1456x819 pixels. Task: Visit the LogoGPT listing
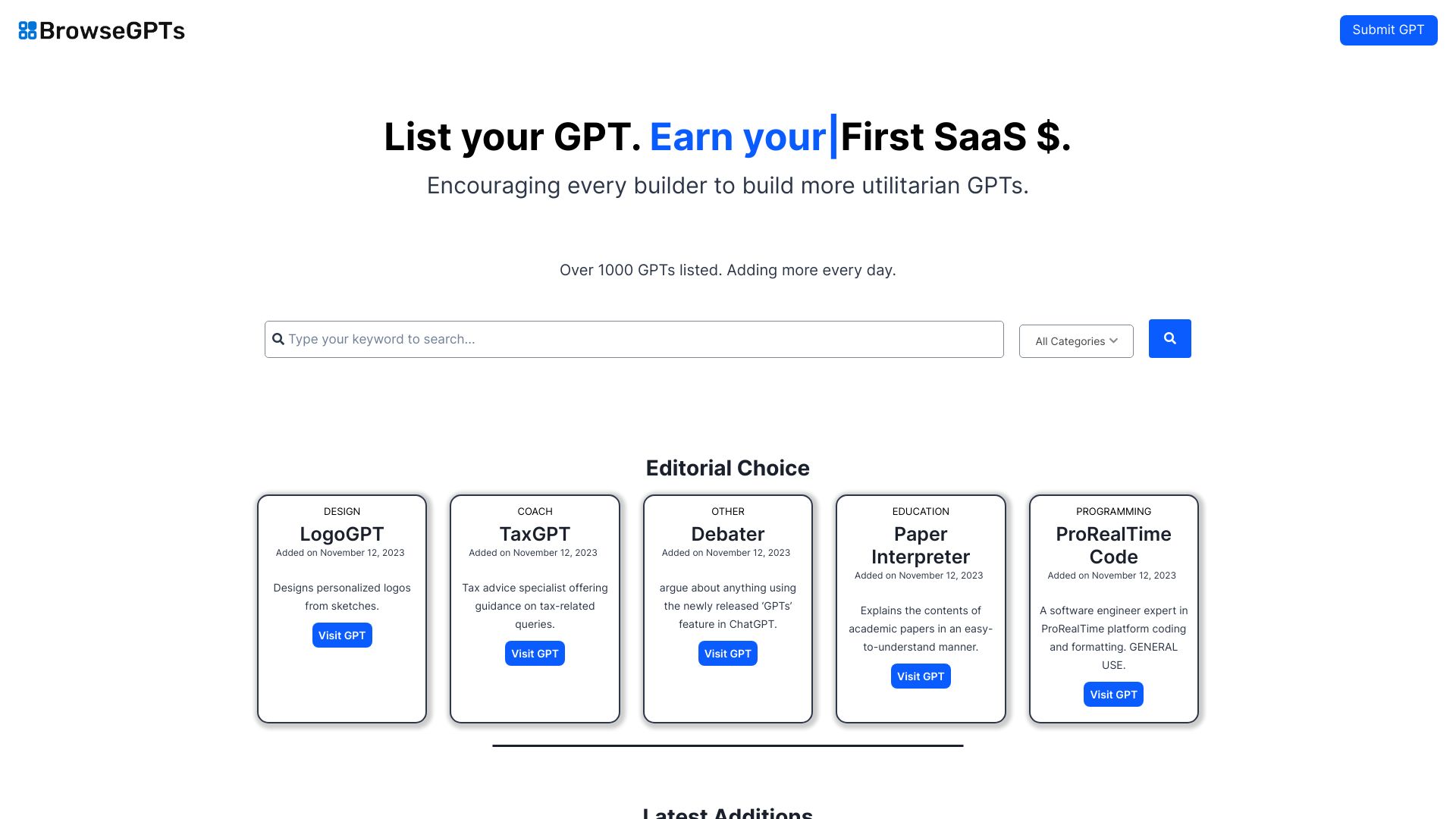[x=341, y=635]
